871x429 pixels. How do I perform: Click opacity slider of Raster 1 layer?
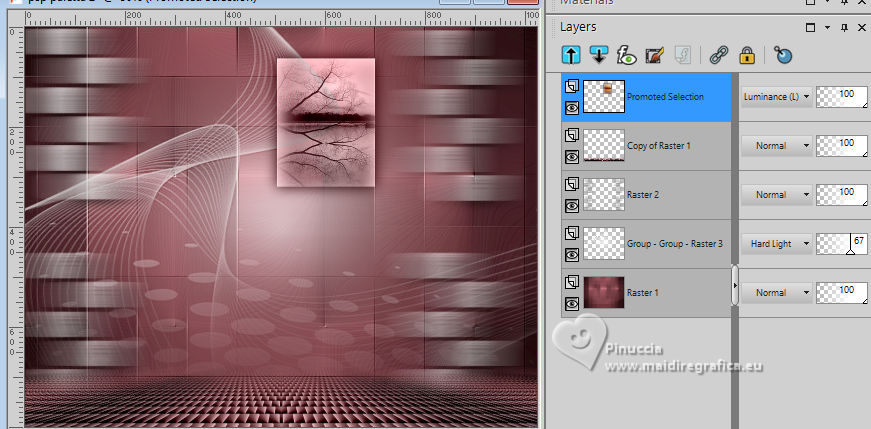(842, 292)
